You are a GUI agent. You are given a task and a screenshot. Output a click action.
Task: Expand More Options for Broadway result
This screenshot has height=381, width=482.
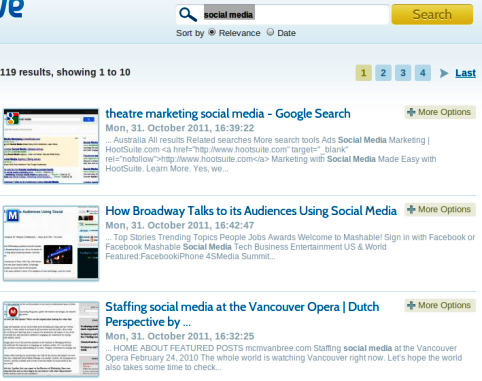(440, 210)
